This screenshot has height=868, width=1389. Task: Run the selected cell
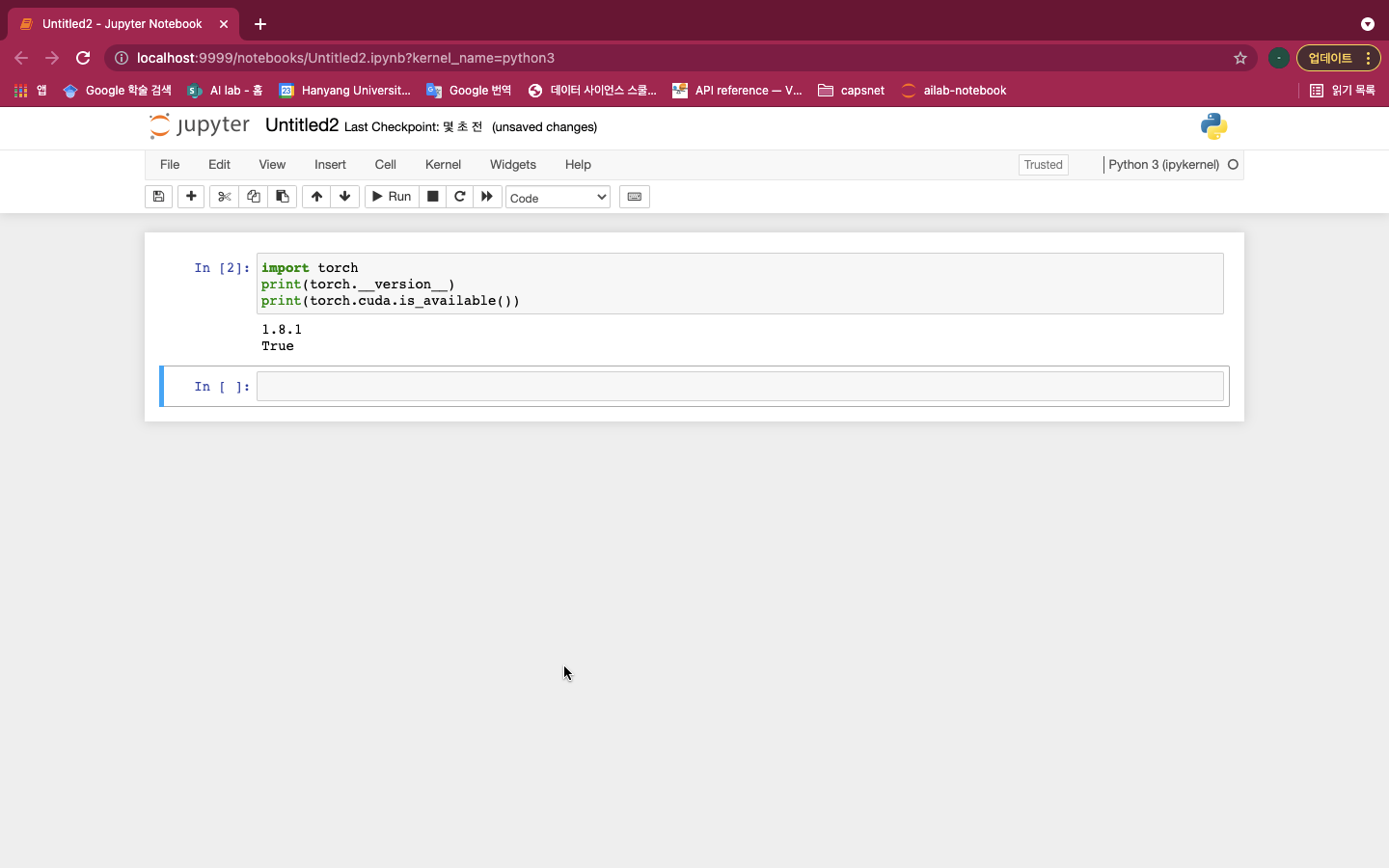(x=392, y=197)
